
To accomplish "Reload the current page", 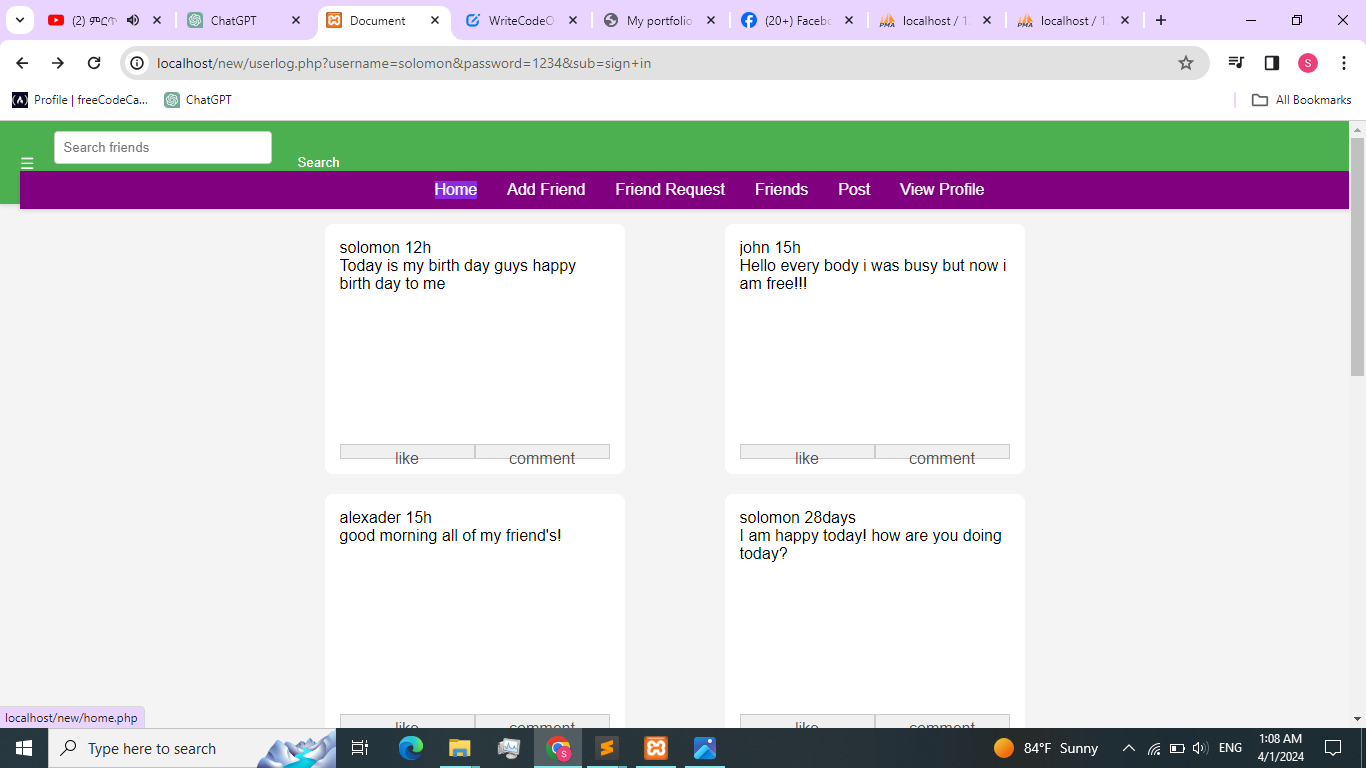I will 94,63.
